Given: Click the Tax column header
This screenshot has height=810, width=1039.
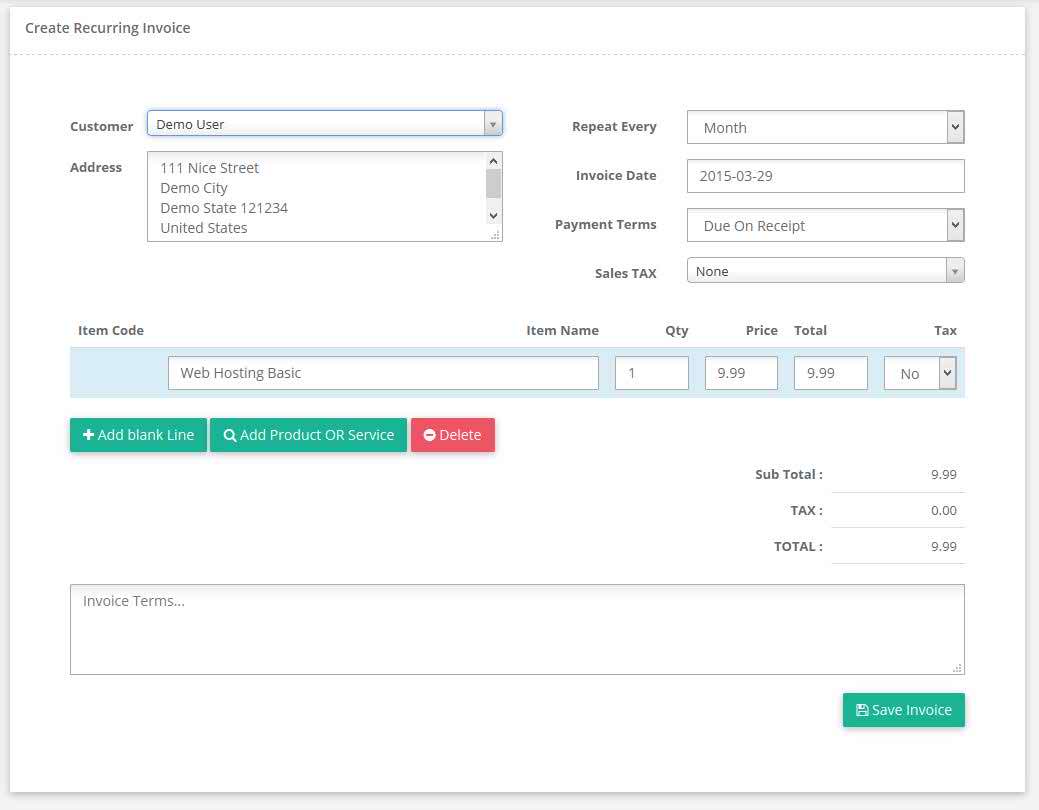Looking at the screenshot, I should 946,330.
